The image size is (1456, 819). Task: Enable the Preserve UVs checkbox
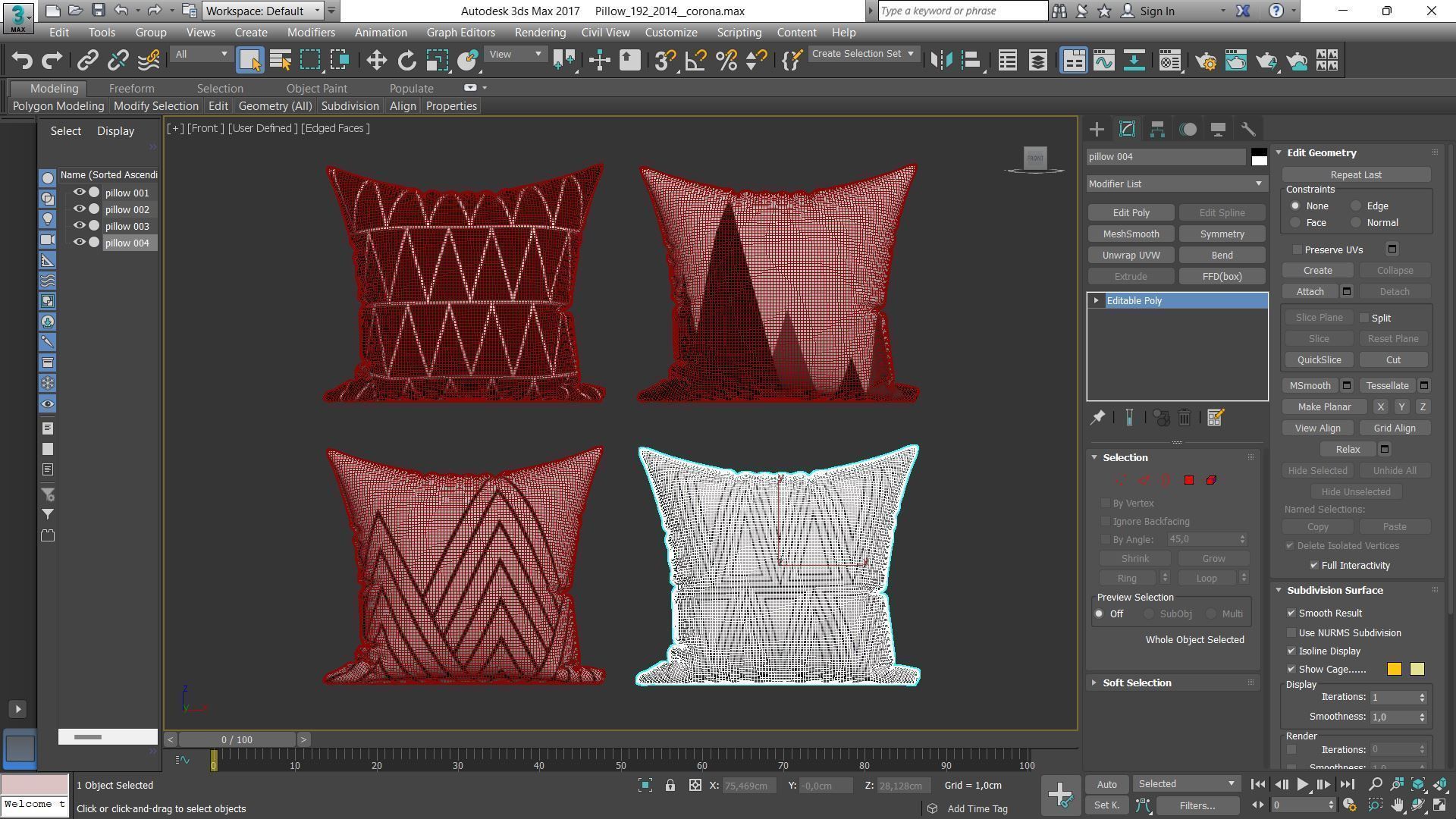[1298, 249]
